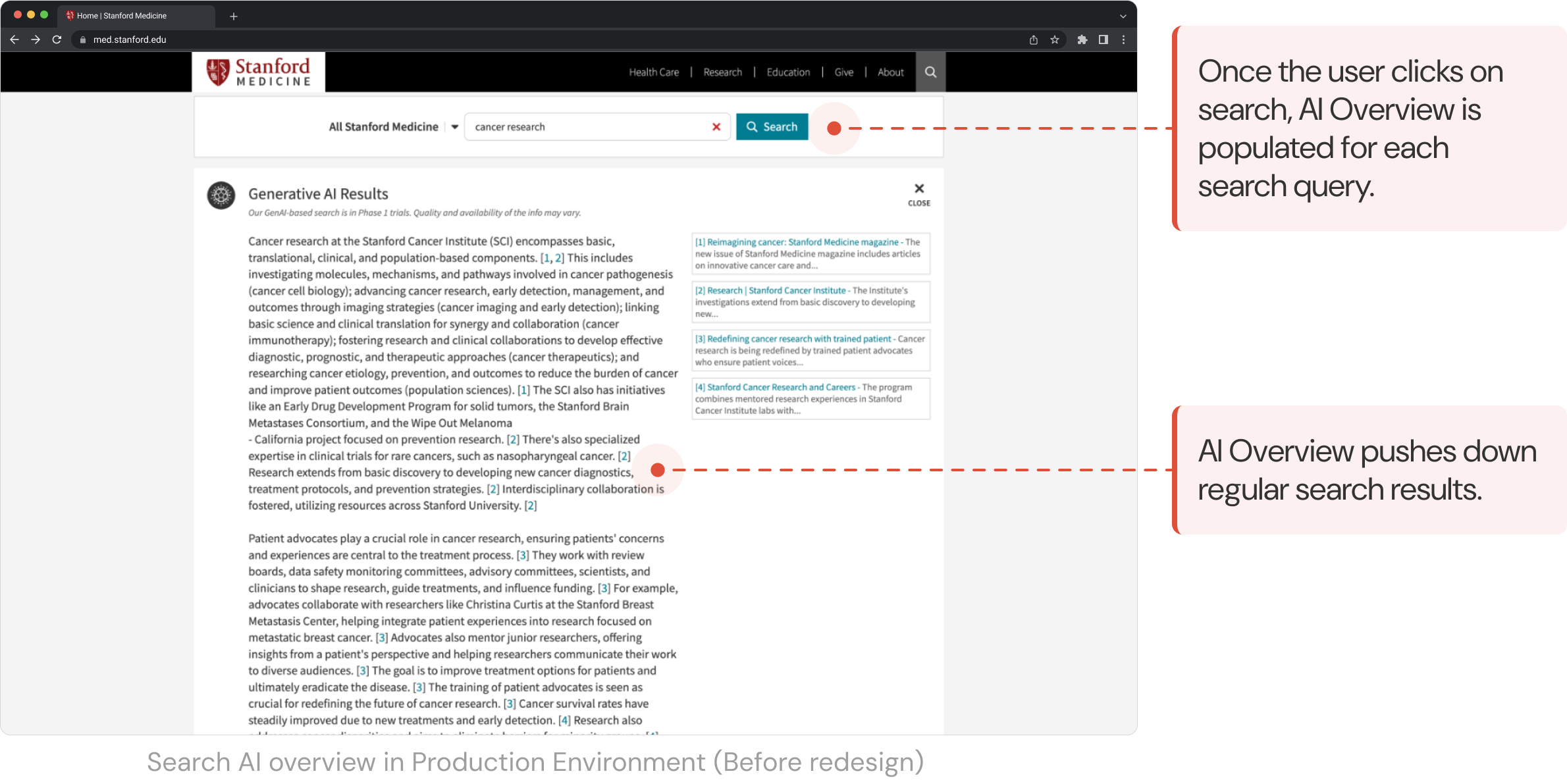1567x784 pixels.
Task: Click the GenAI Phase 1 trials disclaimer text
Action: click(415, 213)
